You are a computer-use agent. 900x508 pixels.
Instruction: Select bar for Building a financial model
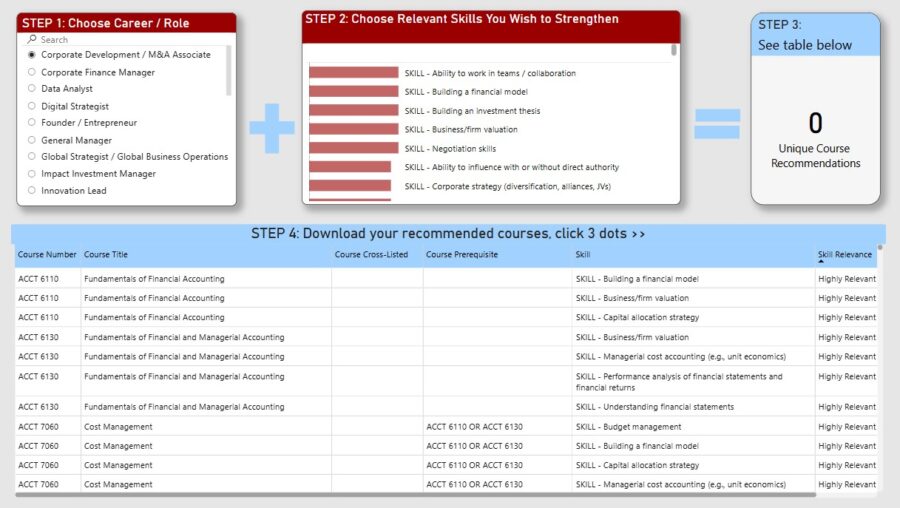(354, 91)
